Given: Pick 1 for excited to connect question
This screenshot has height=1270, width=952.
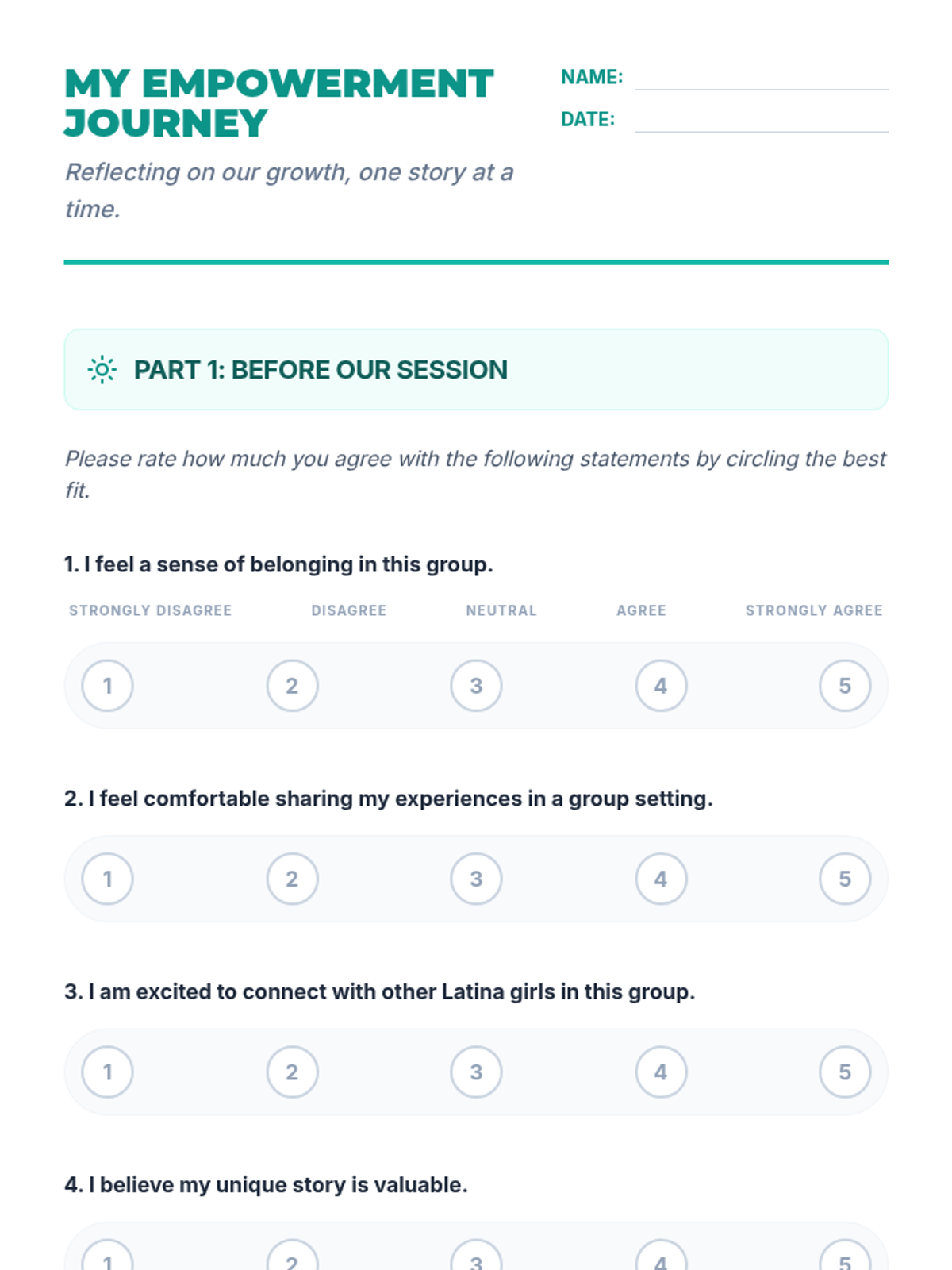Looking at the screenshot, I should point(108,1072).
